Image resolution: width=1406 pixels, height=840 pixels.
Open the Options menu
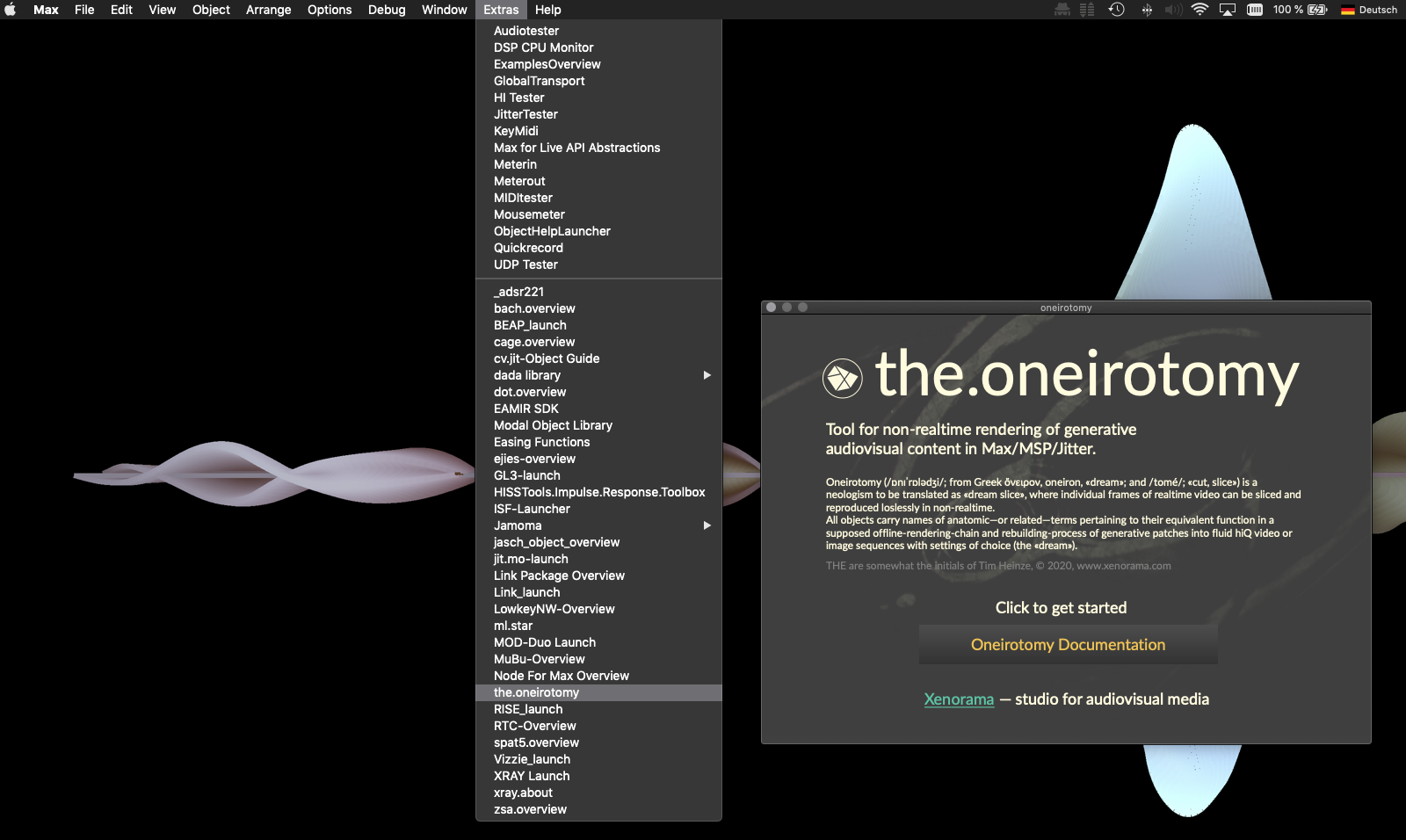coord(330,10)
